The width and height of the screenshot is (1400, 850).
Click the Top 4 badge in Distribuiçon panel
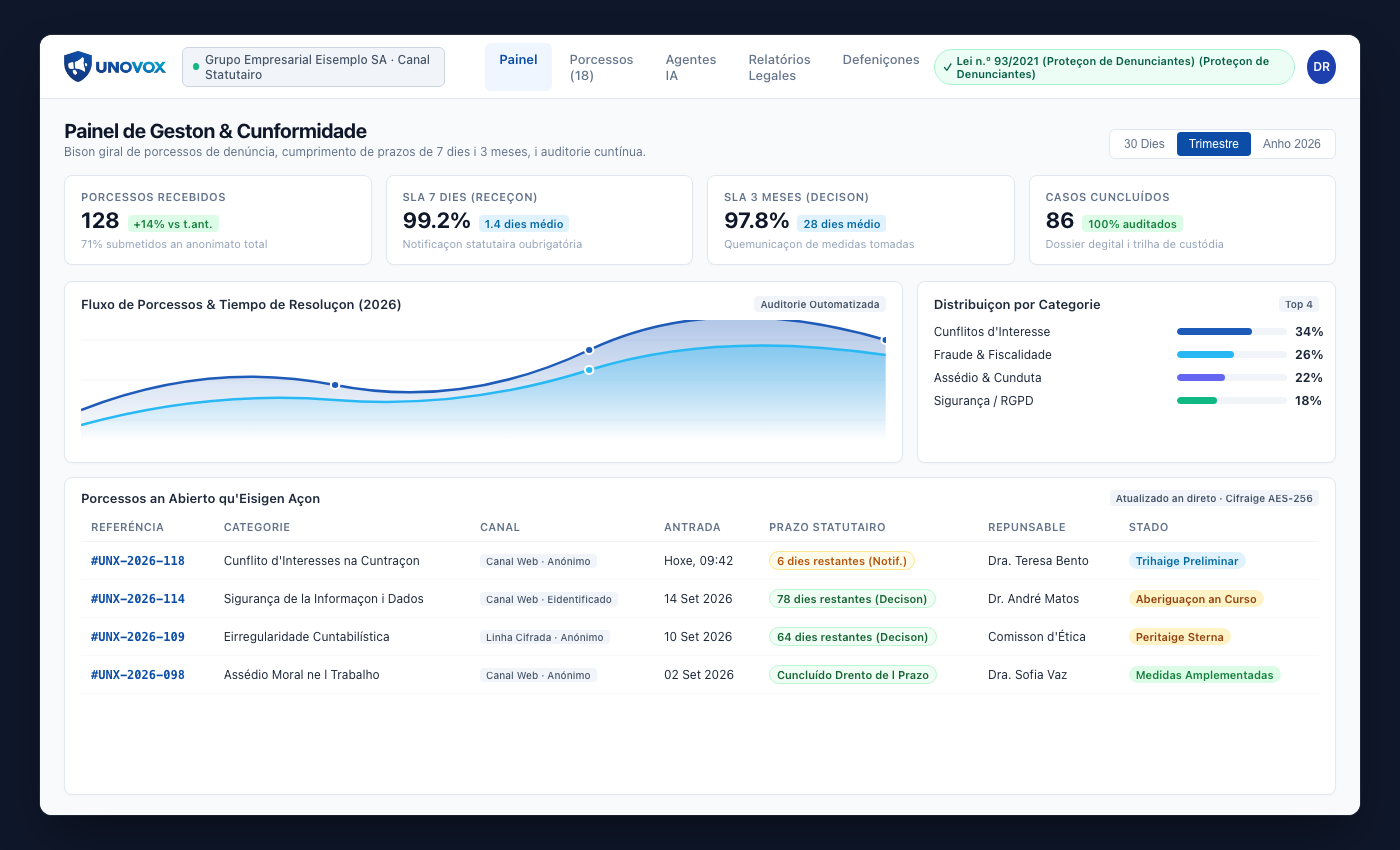[x=1299, y=304]
